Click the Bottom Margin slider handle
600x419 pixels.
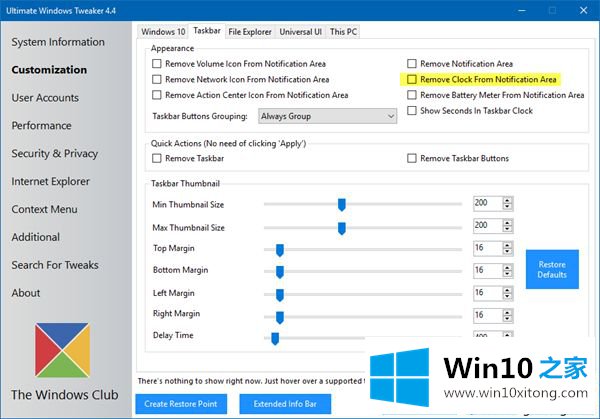coord(280,272)
